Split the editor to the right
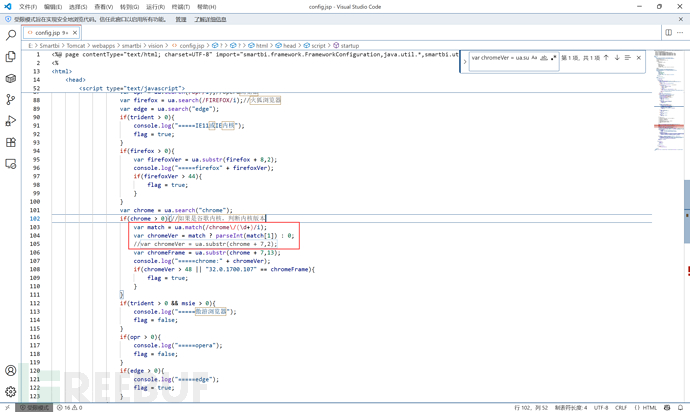 click(668, 33)
